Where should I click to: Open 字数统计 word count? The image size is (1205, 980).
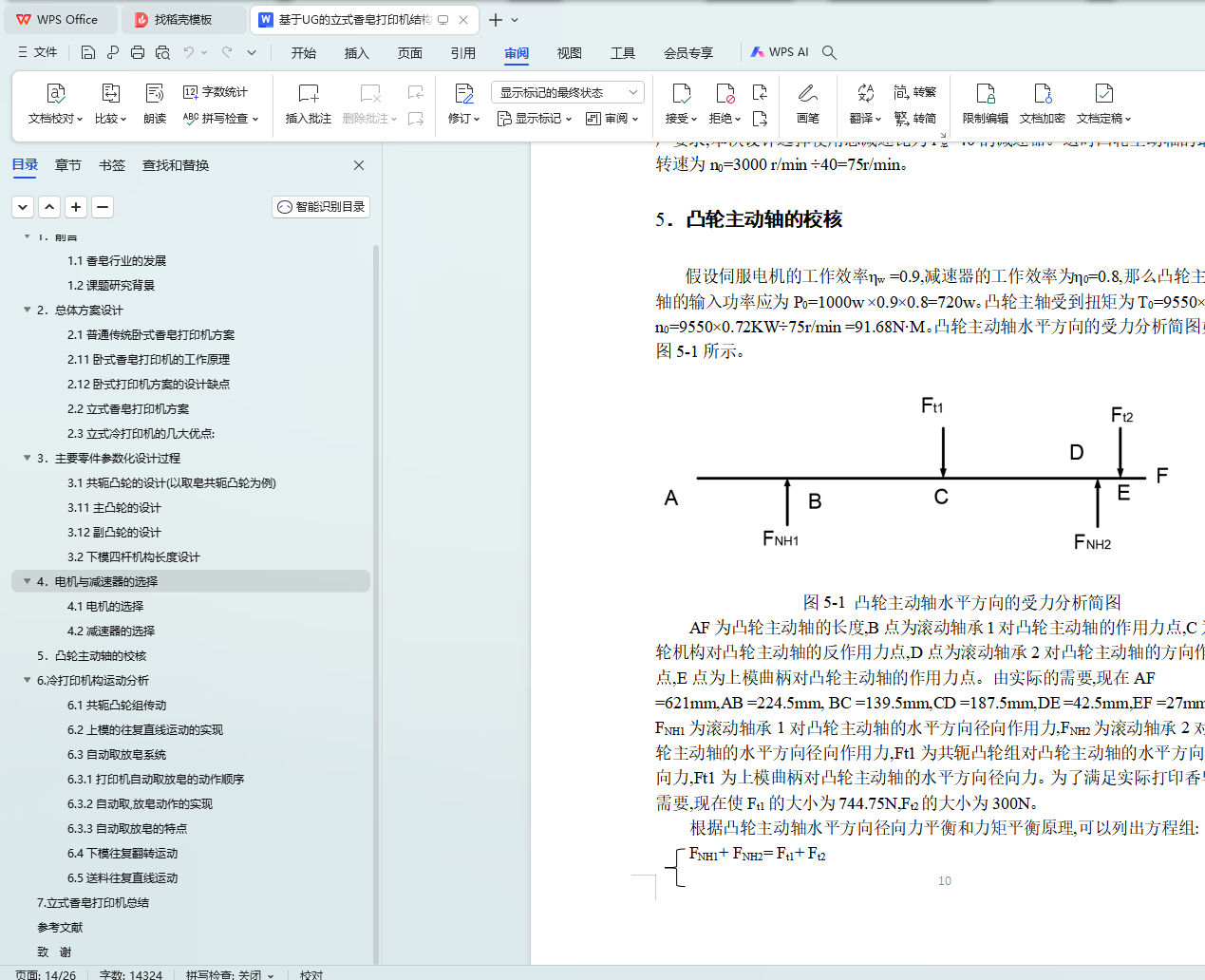216,92
